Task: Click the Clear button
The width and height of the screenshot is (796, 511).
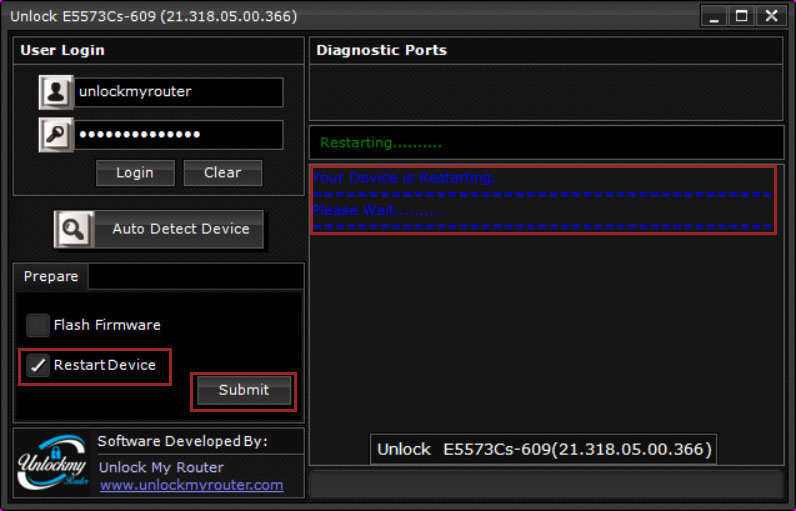Action: [x=223, y=173]
